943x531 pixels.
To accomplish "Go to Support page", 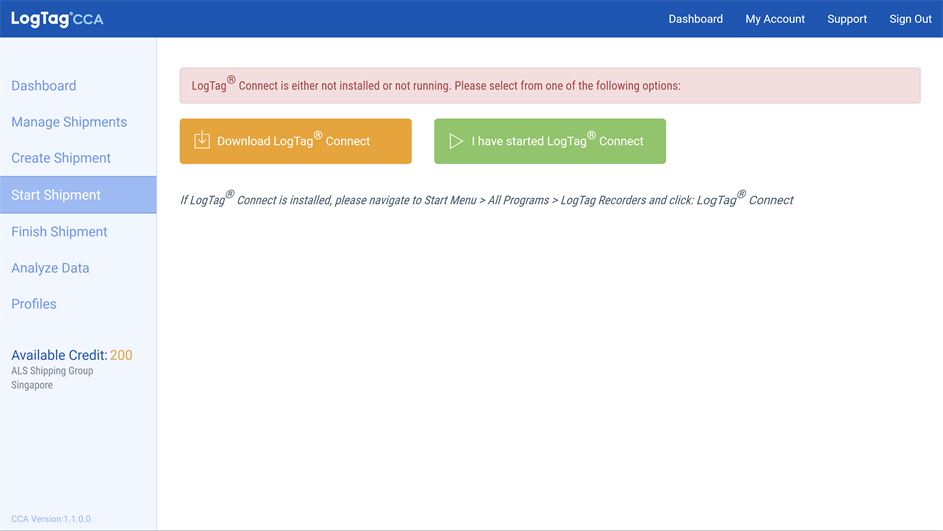I will (847, 19).
